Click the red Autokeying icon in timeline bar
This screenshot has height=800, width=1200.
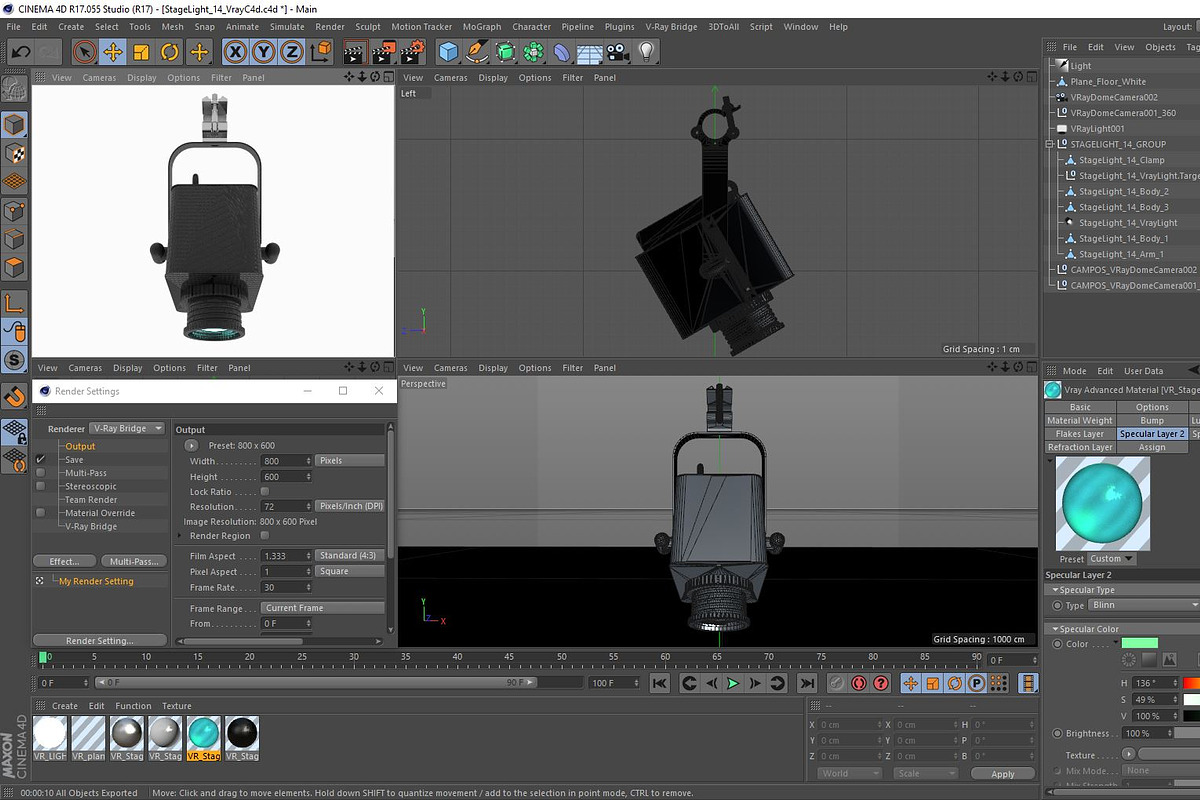(x=858, y=683)
